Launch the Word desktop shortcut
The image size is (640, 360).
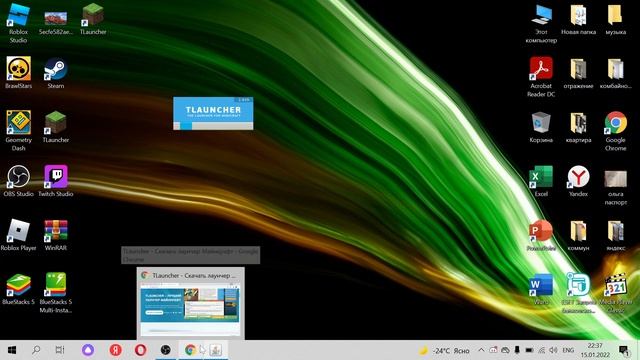[x=541, y=289]
